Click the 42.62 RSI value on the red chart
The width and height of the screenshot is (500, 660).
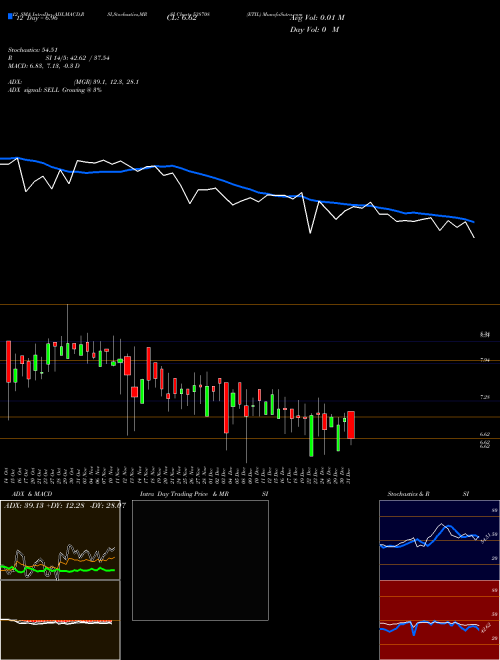coord(484,627)
